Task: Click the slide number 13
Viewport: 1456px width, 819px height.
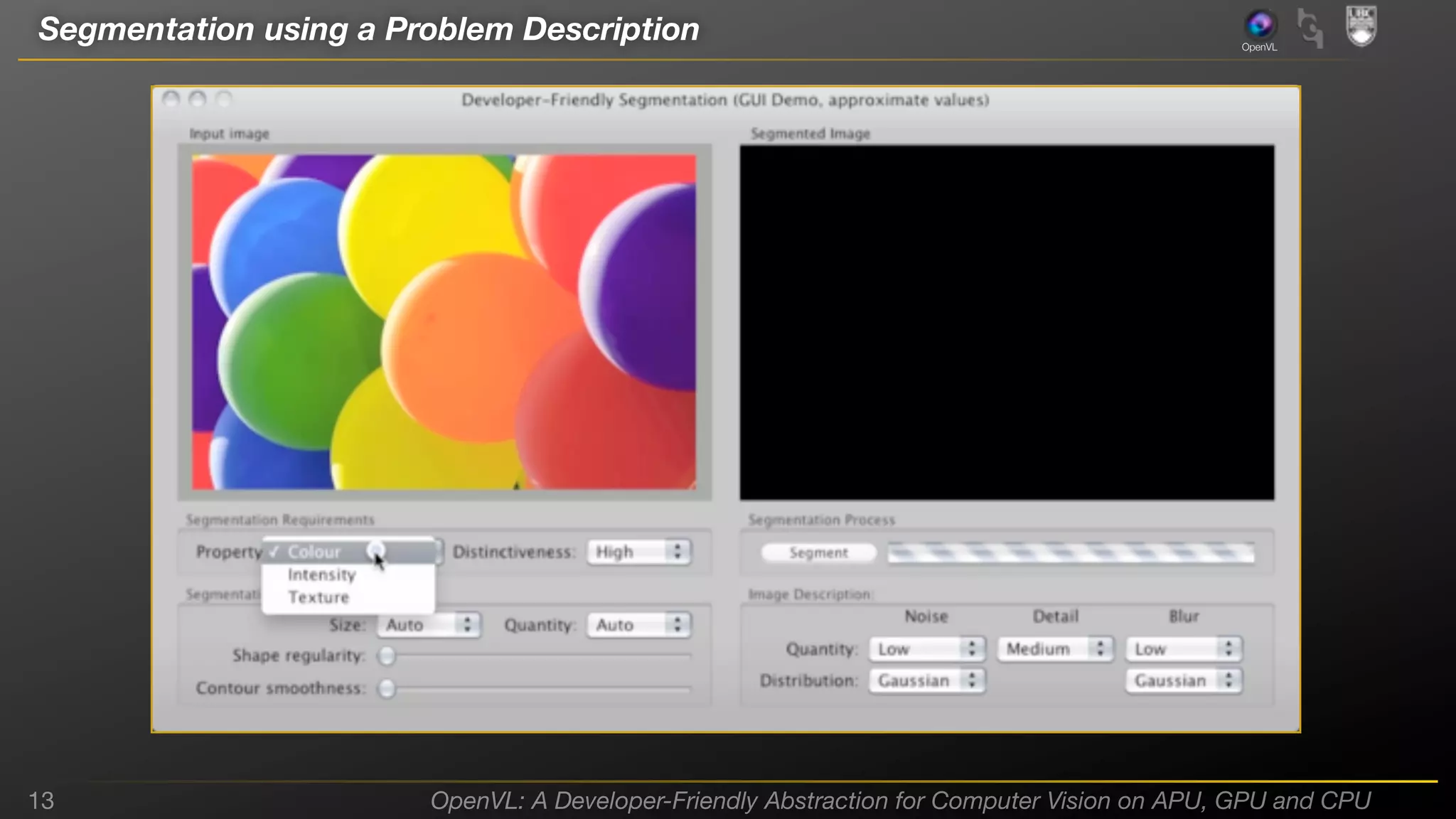Action: (x=41, y=801)
